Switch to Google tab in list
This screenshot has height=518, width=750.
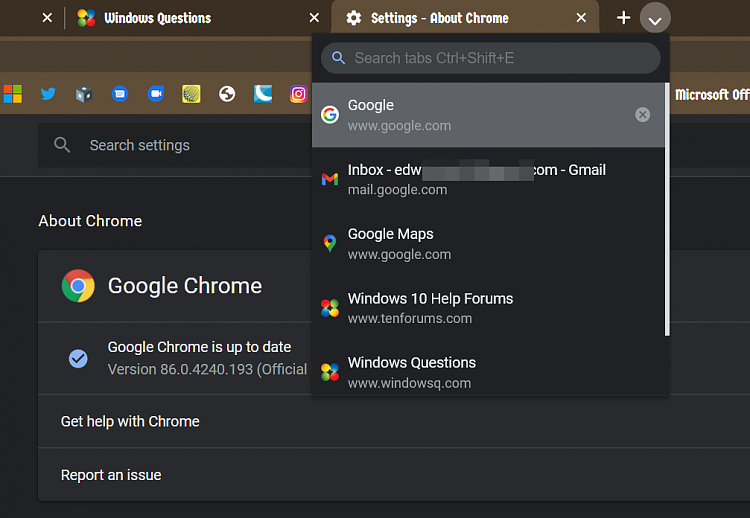tap(488, 115)
